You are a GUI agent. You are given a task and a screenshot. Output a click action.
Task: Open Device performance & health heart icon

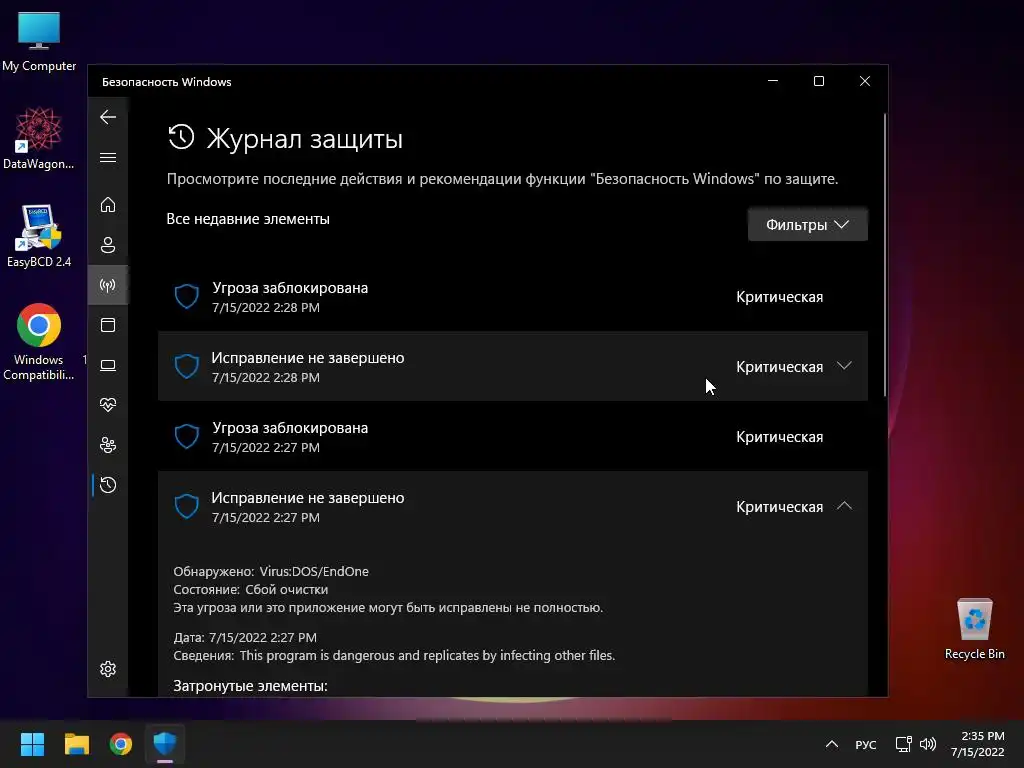click(108, 405)
